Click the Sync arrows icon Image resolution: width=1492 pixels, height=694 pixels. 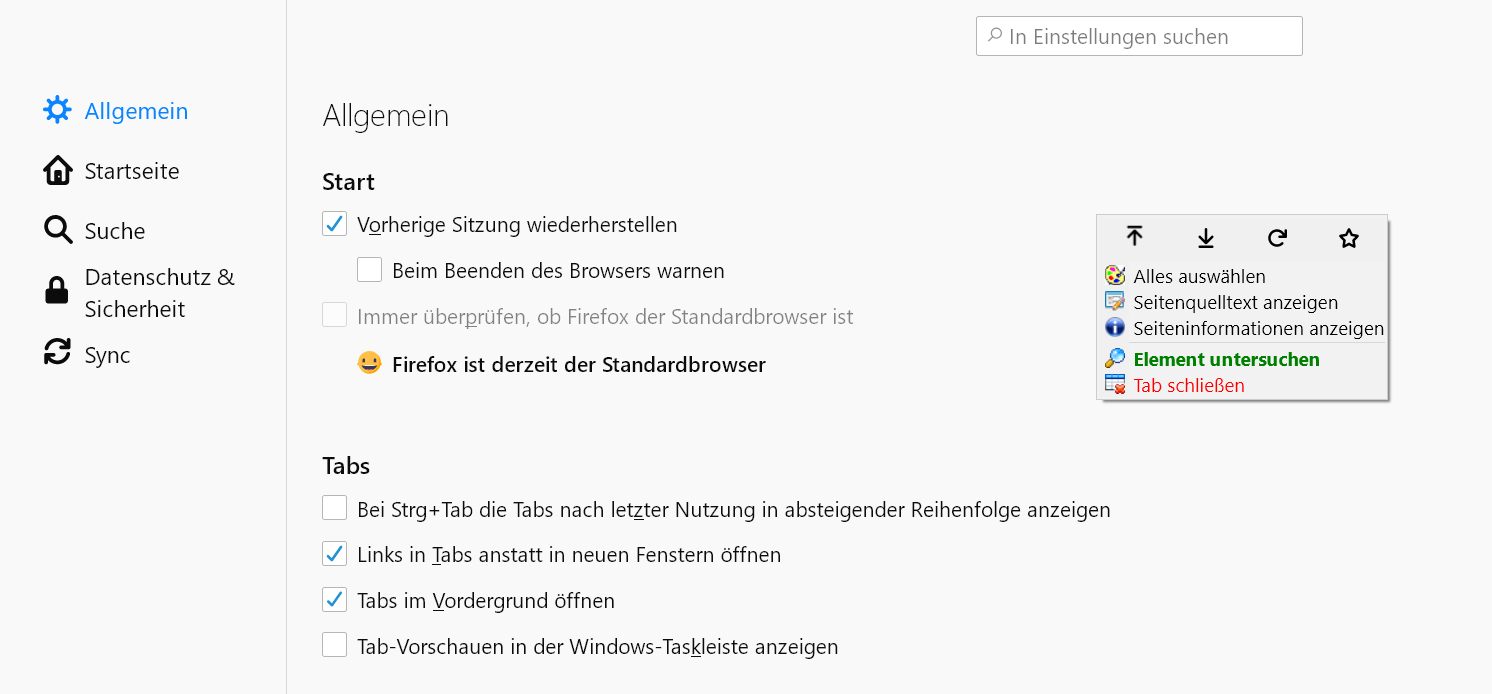[x=58, y=352]
